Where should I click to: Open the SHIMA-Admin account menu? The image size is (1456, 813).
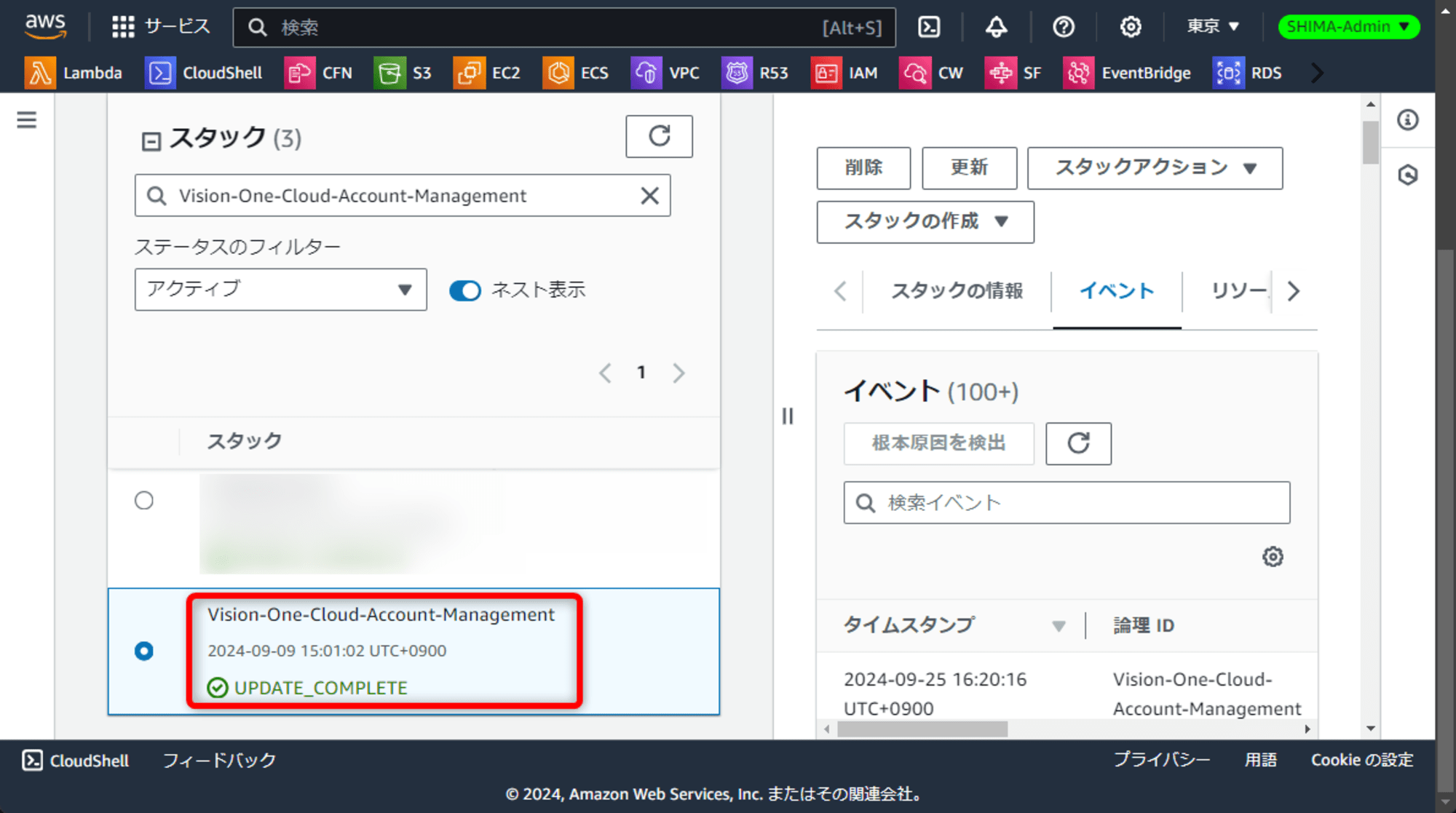click(1348, 27)
